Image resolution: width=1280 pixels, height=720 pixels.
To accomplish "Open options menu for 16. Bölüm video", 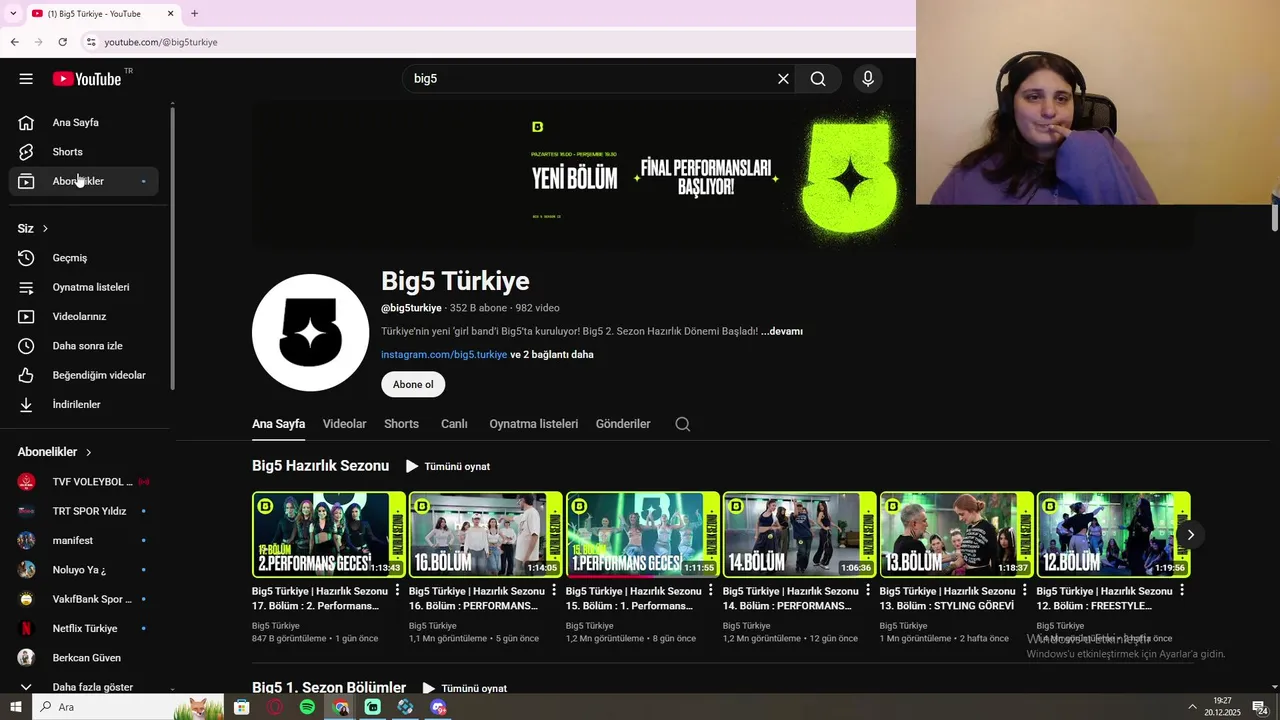I will pyautogui.click(x=554, y=591).
